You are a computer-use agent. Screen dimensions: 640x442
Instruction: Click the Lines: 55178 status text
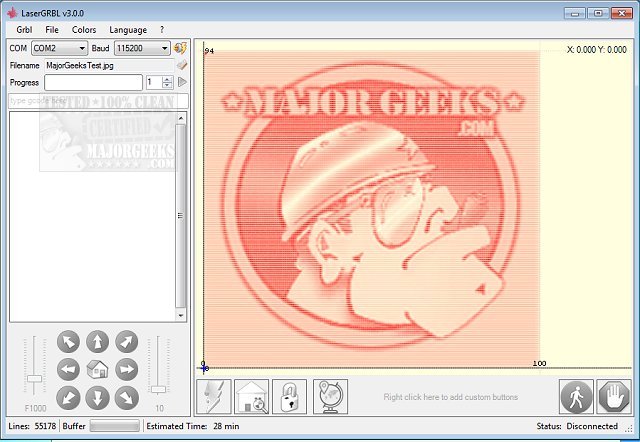tap(32, 426)
